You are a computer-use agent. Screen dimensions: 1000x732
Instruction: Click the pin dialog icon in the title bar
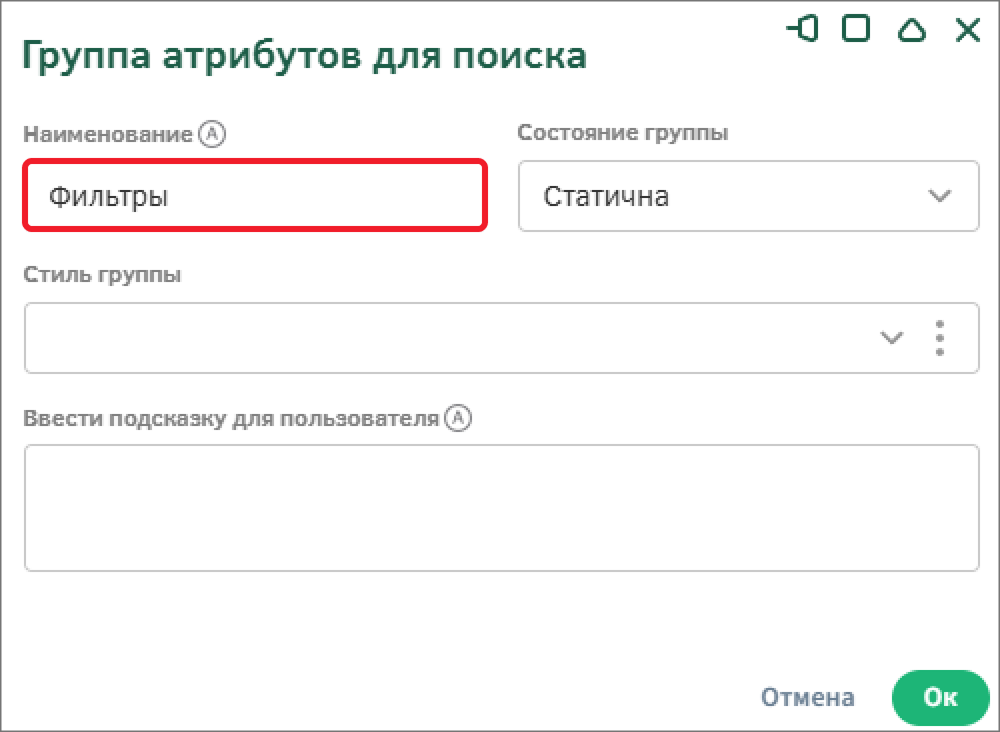(802, 29)
